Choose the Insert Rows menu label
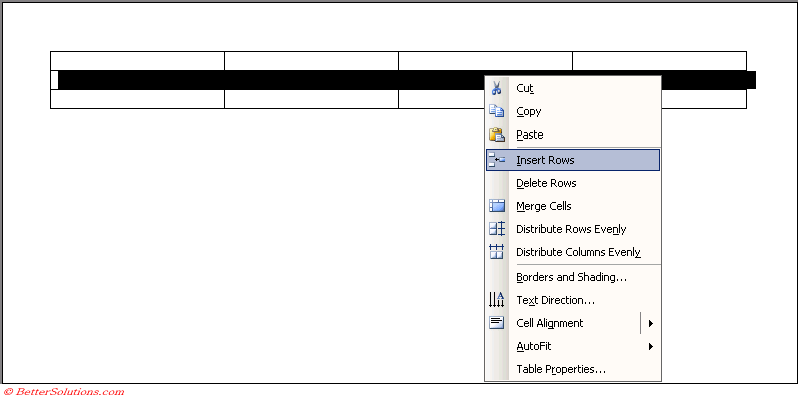Image resolution: width=798 pixels, height=399 pixels. [x=545, y=160]
